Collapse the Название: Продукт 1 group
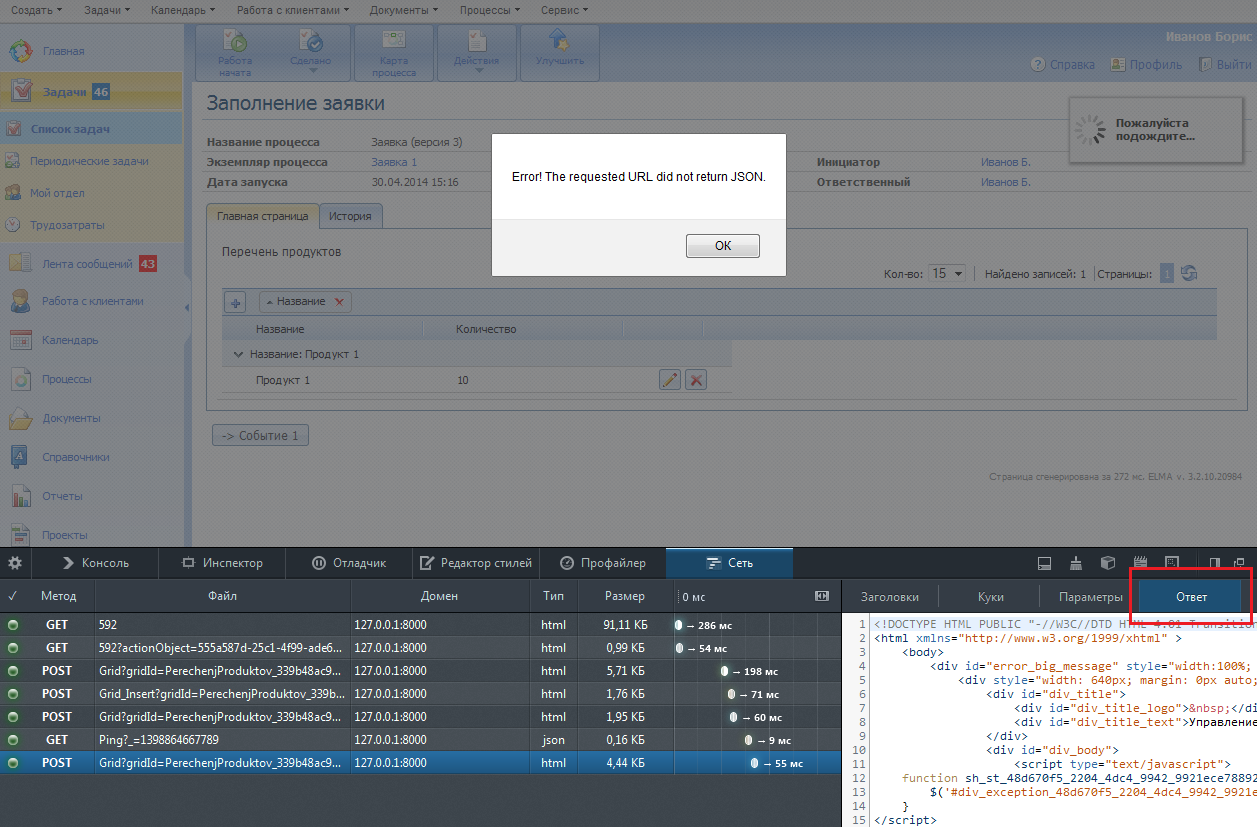 click(x=238, y=354)
